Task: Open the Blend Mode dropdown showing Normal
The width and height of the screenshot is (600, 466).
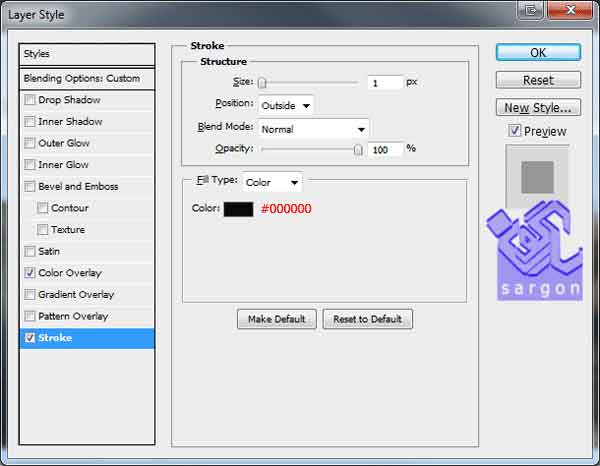Action: point(313,129)
